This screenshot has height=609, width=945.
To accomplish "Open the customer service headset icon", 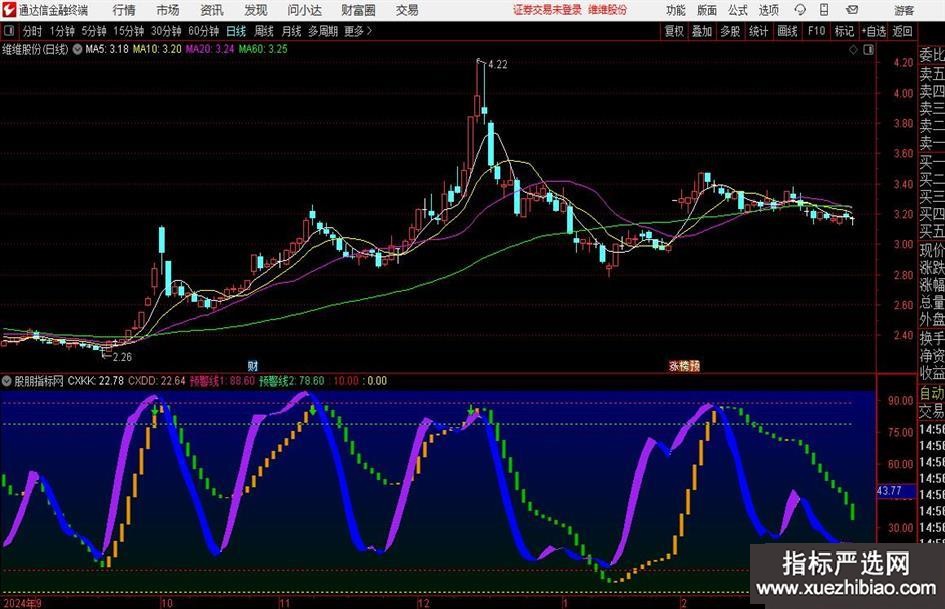I will 800,10.
